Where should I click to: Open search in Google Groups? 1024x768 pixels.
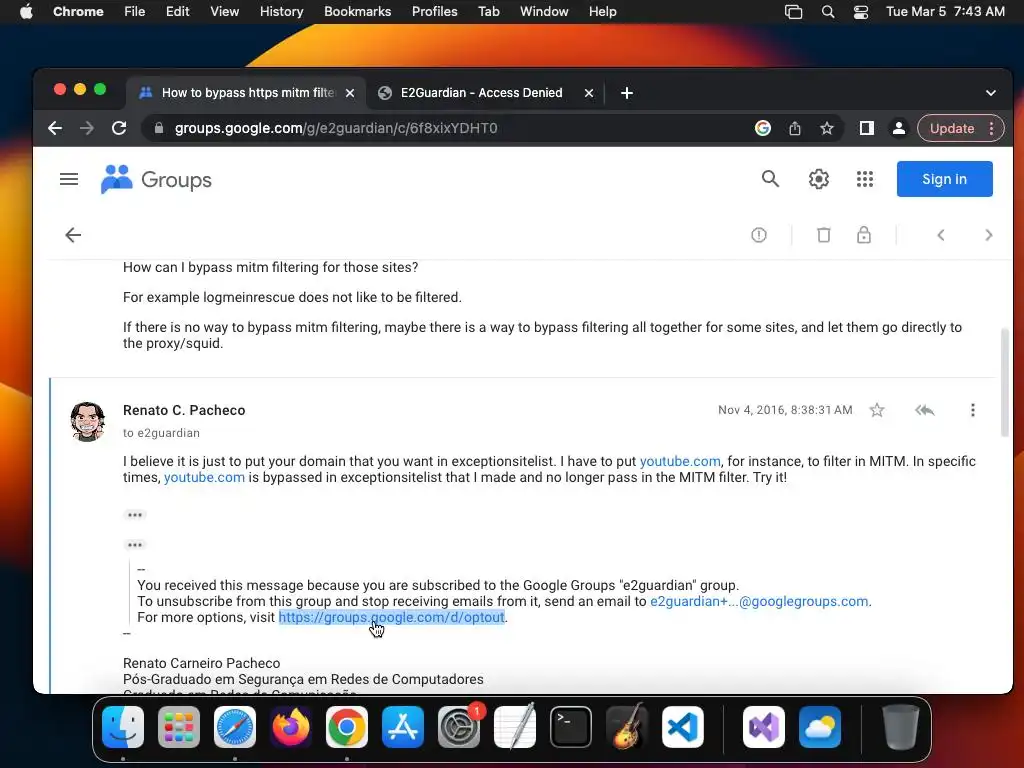[771, 179]
